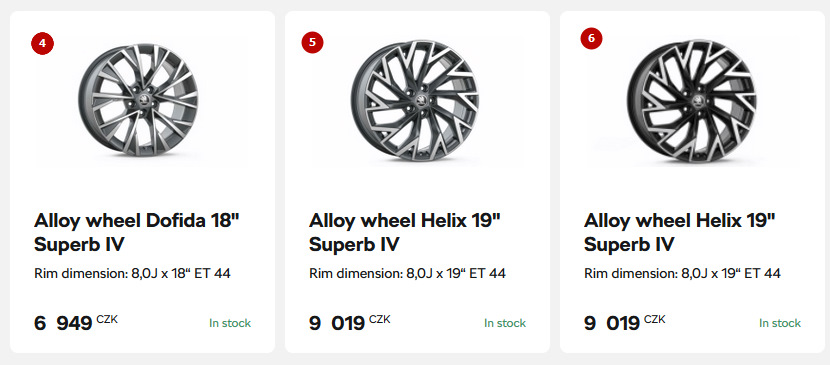Click the red number 5 badge
Screen dimensions: 830x365
(312, 42)
